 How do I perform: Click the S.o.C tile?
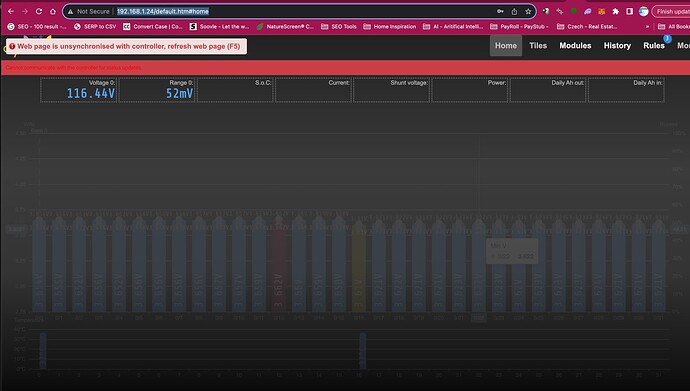(x=235, y=90)
